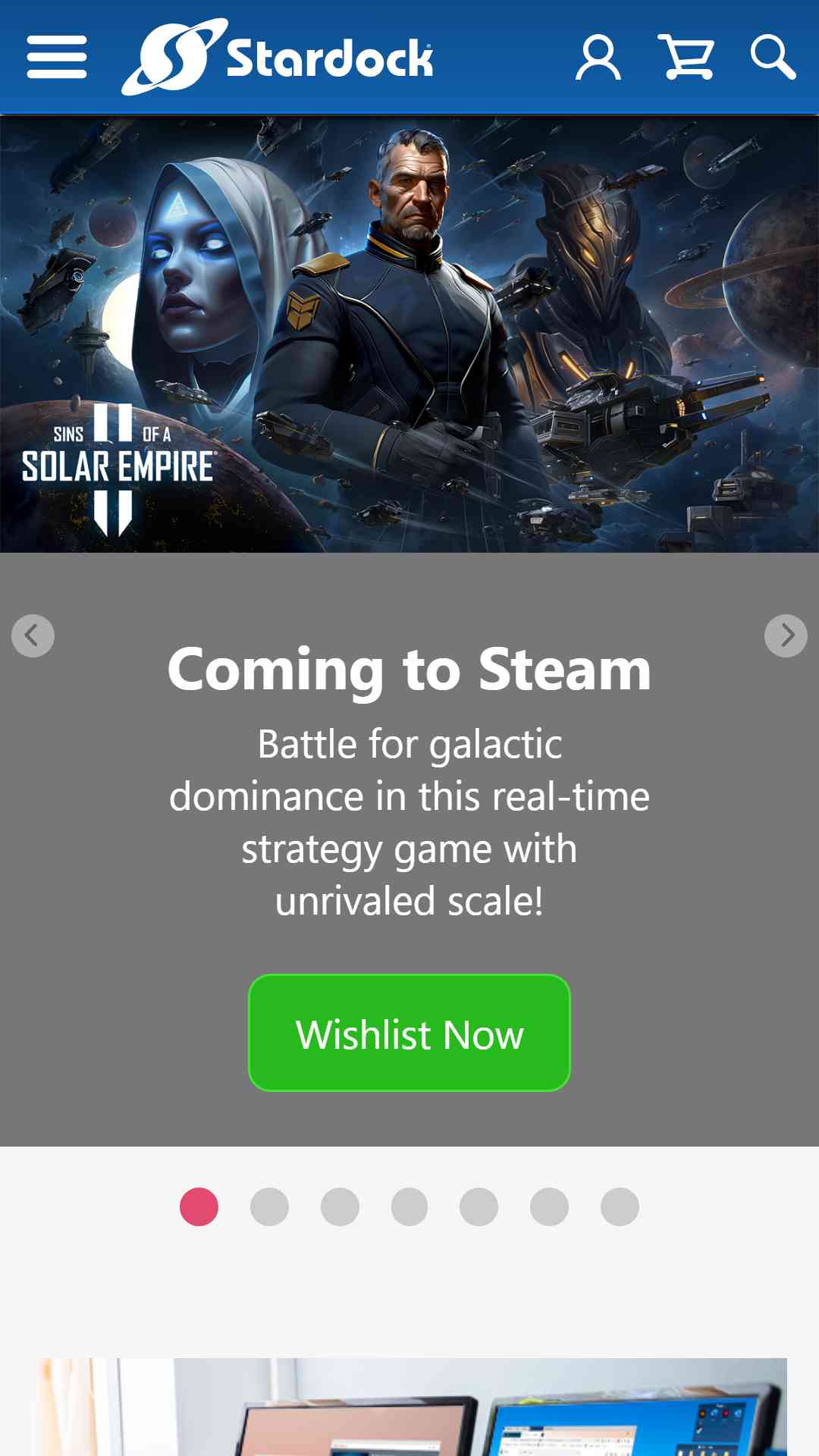Select the second carousel dot

point(269,1207)
